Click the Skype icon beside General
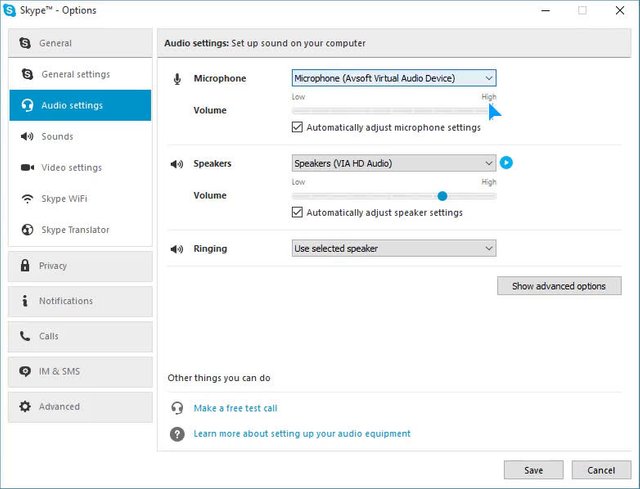The width and height of the screenshot is (640, 489). coord(25,43)
